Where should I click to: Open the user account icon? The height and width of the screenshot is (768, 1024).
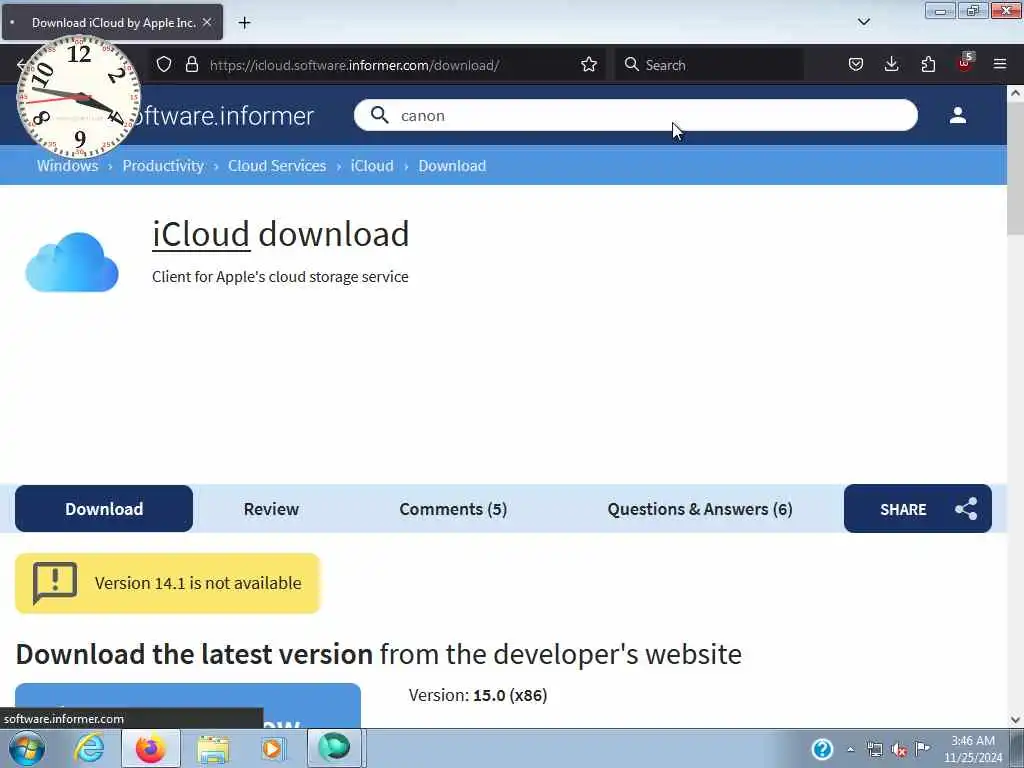[x=957, y=115]
